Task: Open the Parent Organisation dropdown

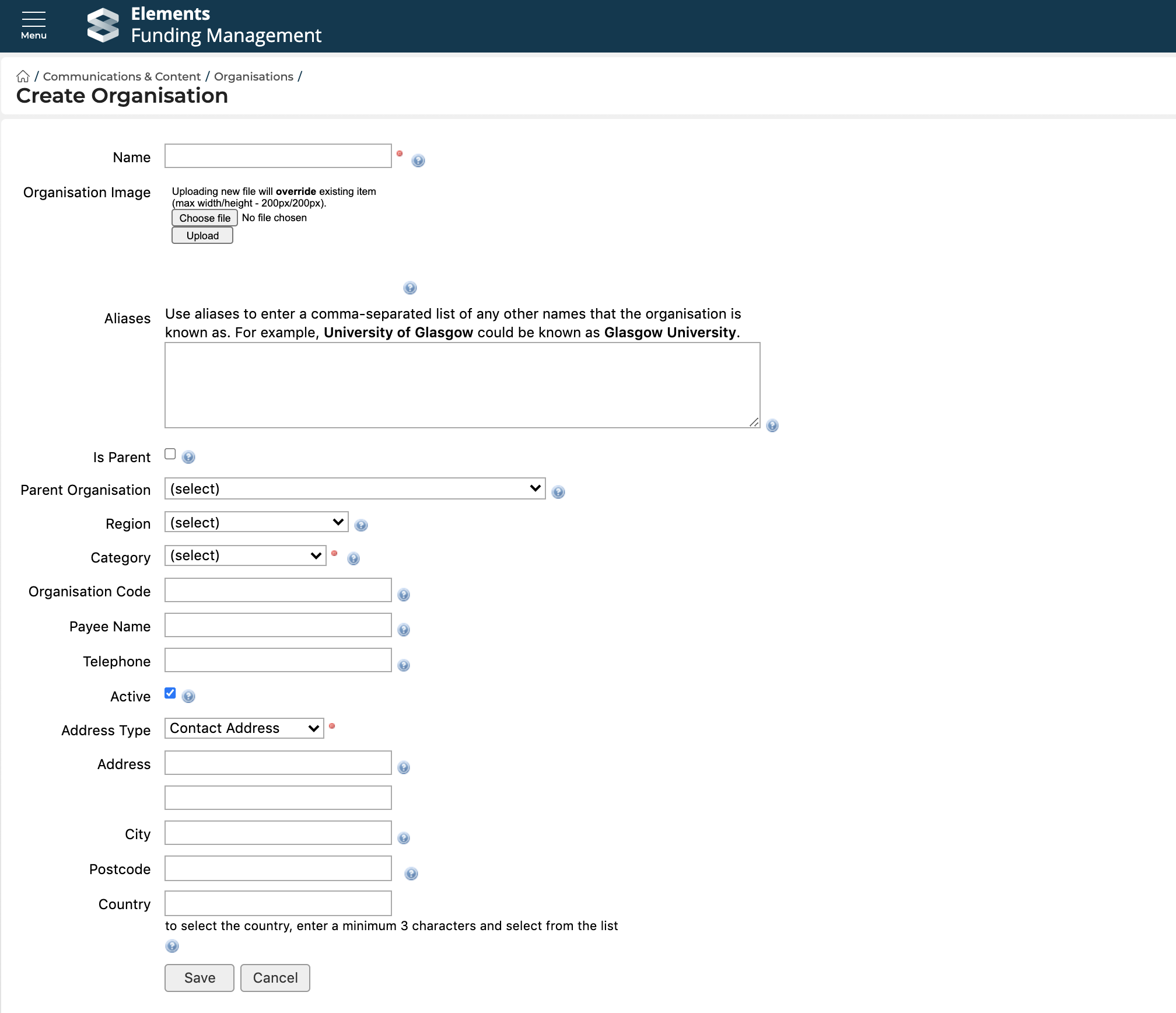Action: point(355,488)
